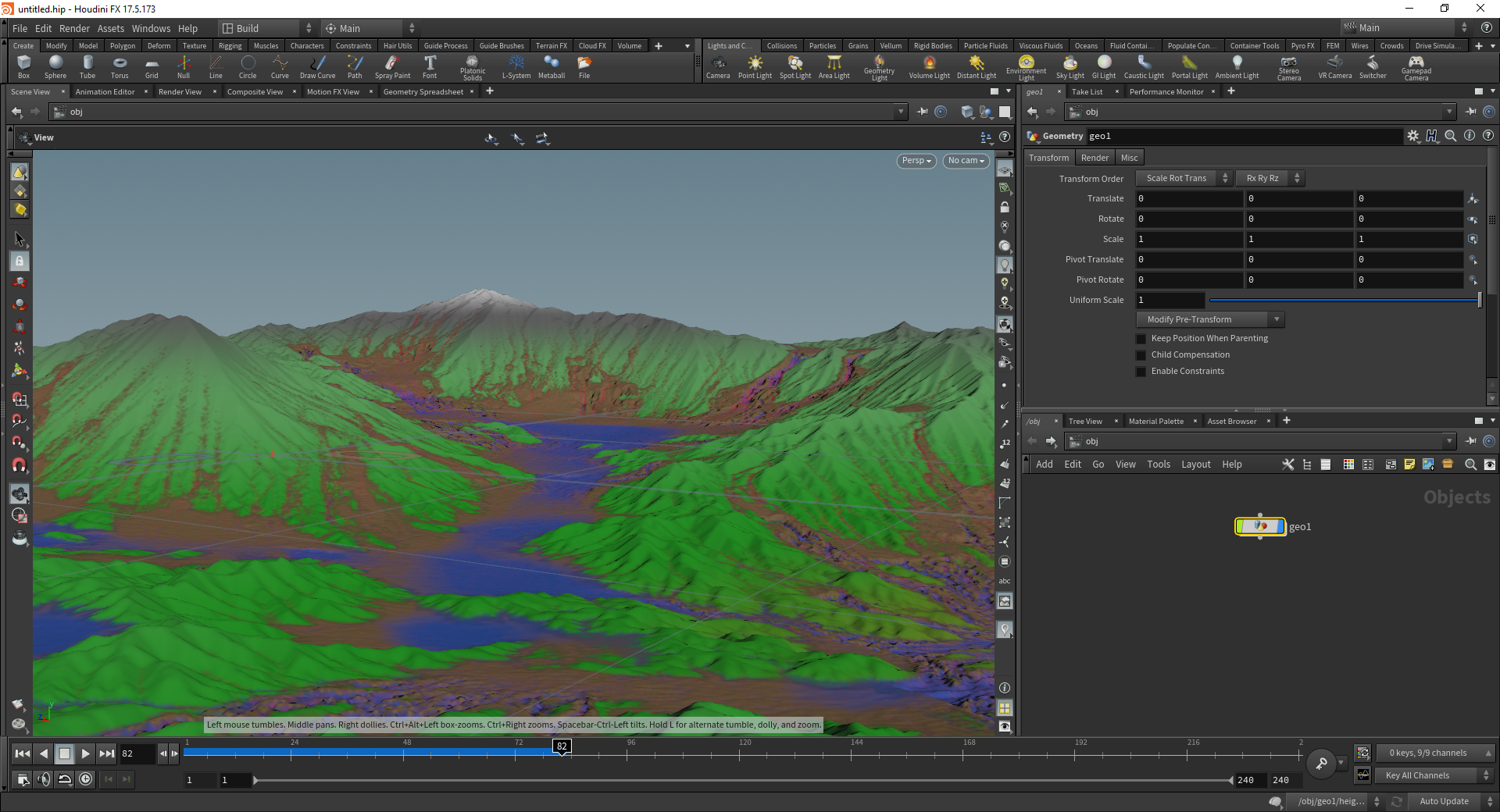
Task: Create a Spot Light
Action: click(795, 67)
